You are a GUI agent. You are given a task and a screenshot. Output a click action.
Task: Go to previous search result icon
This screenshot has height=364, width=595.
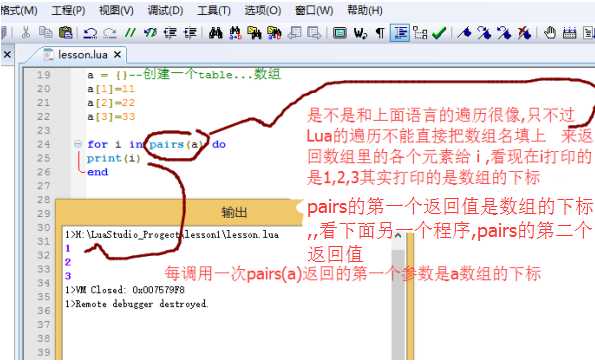click(x=294, y=33)
